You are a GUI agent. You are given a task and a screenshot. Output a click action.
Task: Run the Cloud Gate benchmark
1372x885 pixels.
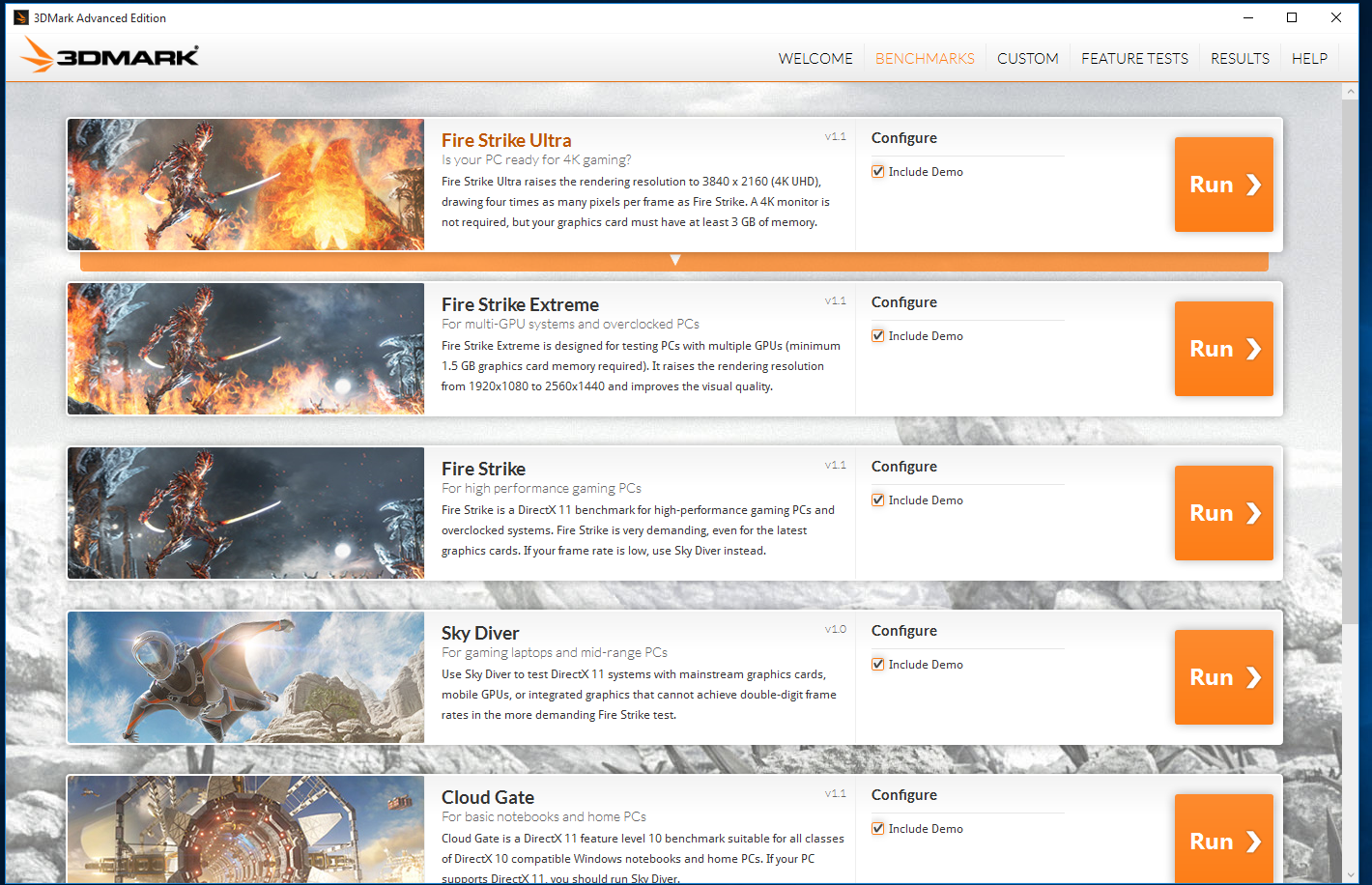click(x=1224, y=839)
